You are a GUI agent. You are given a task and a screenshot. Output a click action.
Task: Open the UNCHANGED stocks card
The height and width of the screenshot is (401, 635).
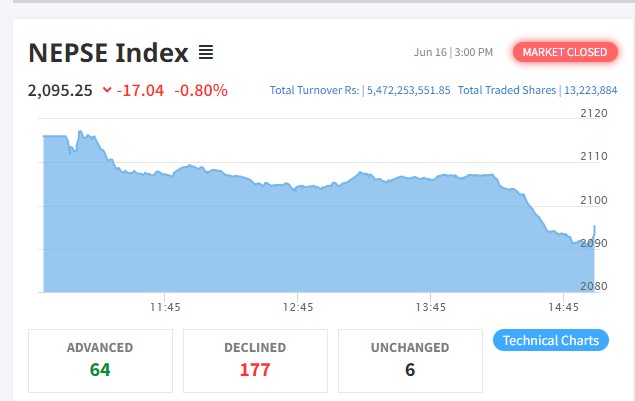click(x=410, y=360)
